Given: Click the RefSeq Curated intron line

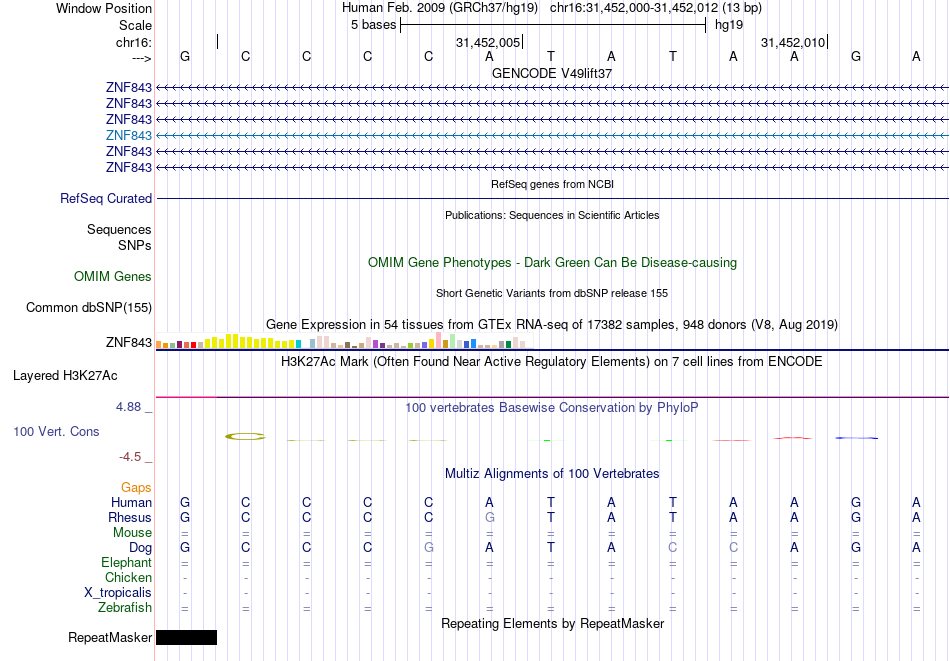Looking at the screenshot, I should click(x=552, y=199).
